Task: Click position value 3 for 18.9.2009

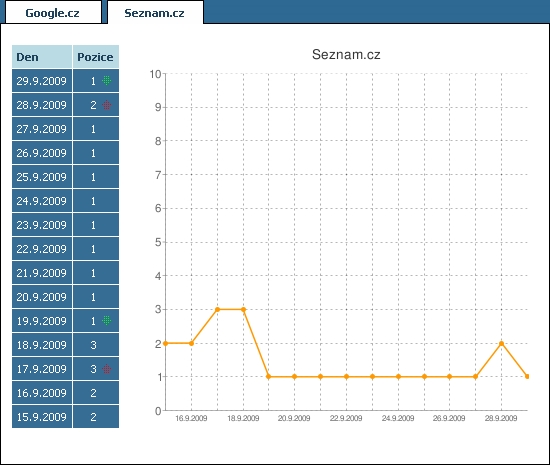Action: [93, 345]
